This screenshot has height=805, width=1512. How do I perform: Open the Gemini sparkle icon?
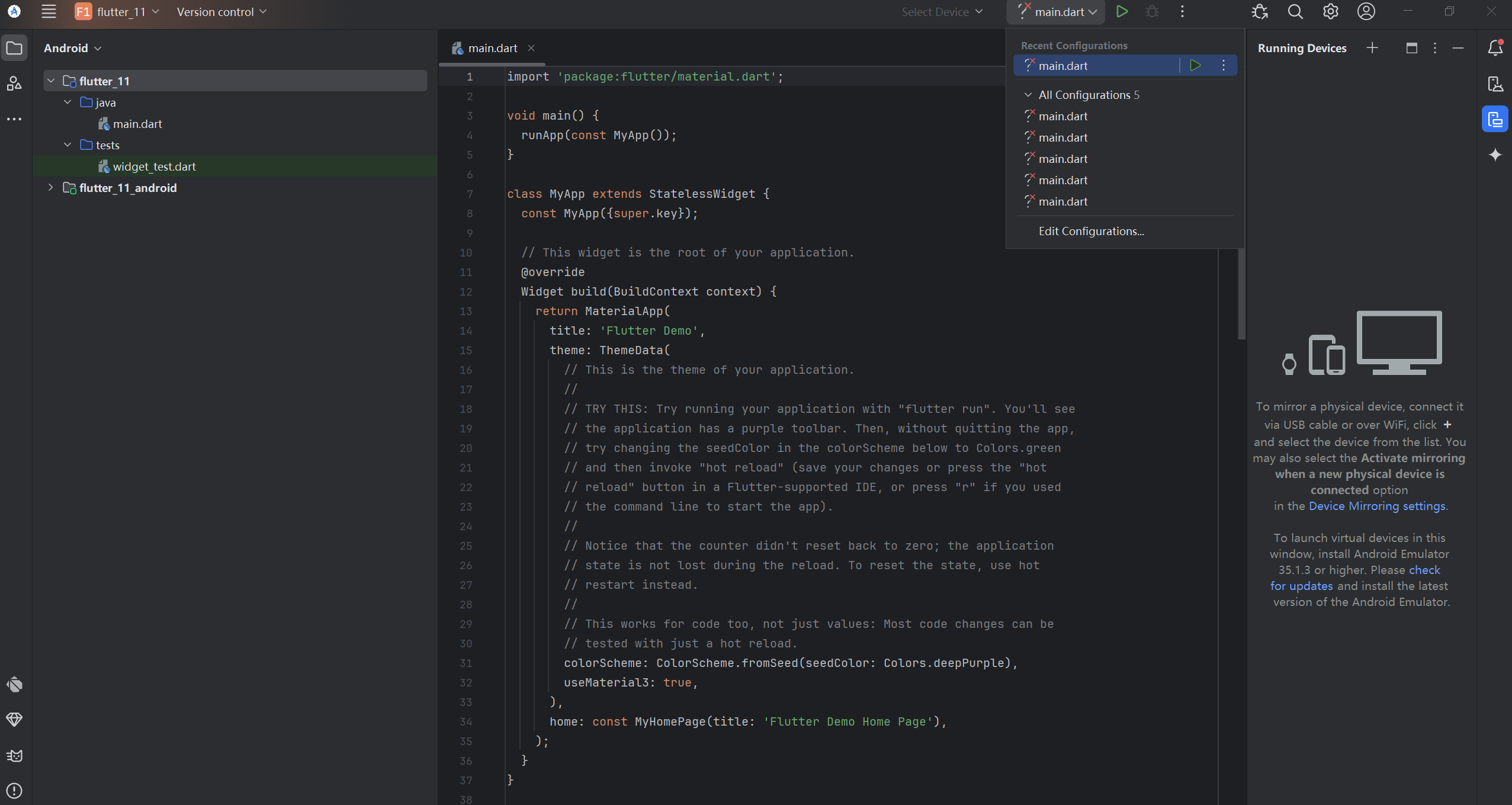coord(1495,155)
